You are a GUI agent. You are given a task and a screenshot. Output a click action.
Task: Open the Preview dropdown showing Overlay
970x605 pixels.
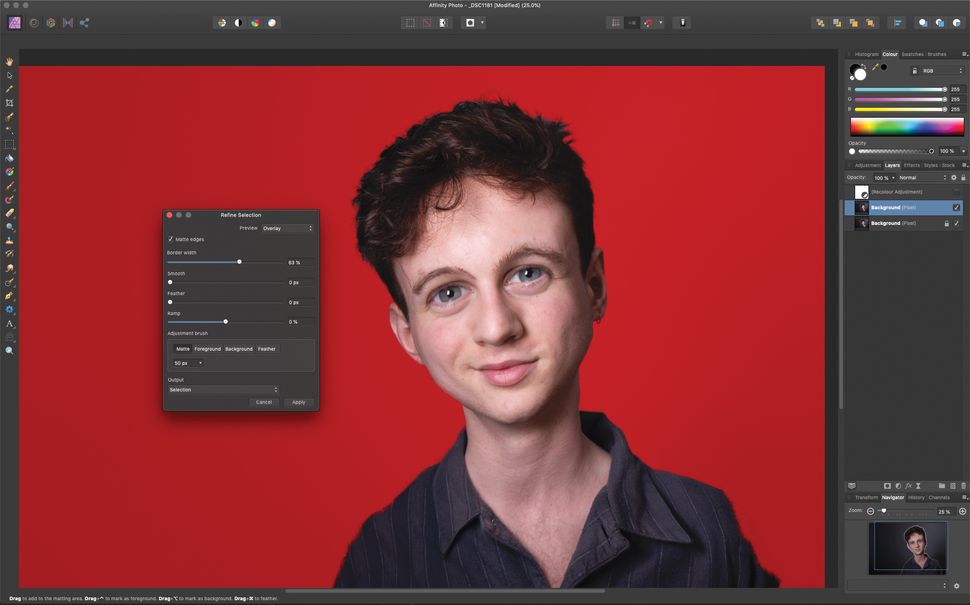click(287, 228)
